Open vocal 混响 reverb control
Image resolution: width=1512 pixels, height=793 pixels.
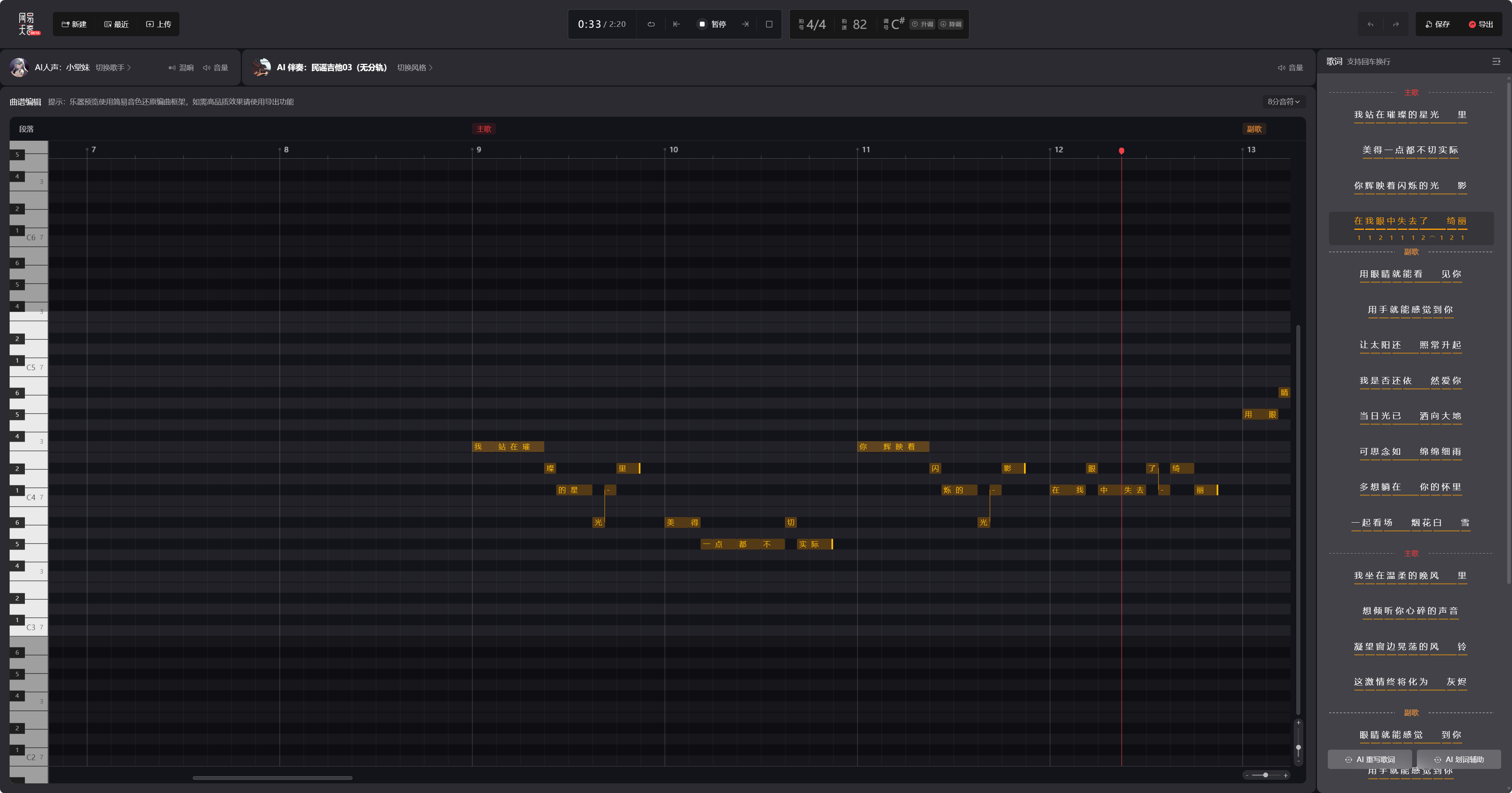click(x=181, y=67)
